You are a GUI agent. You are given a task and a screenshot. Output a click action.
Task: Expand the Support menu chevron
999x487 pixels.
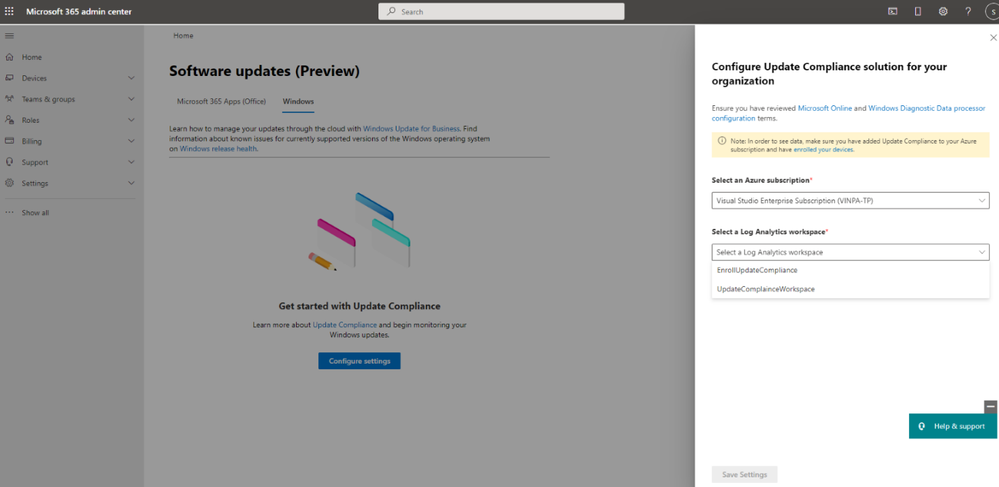pyautogui.click(x=131, y=162)
